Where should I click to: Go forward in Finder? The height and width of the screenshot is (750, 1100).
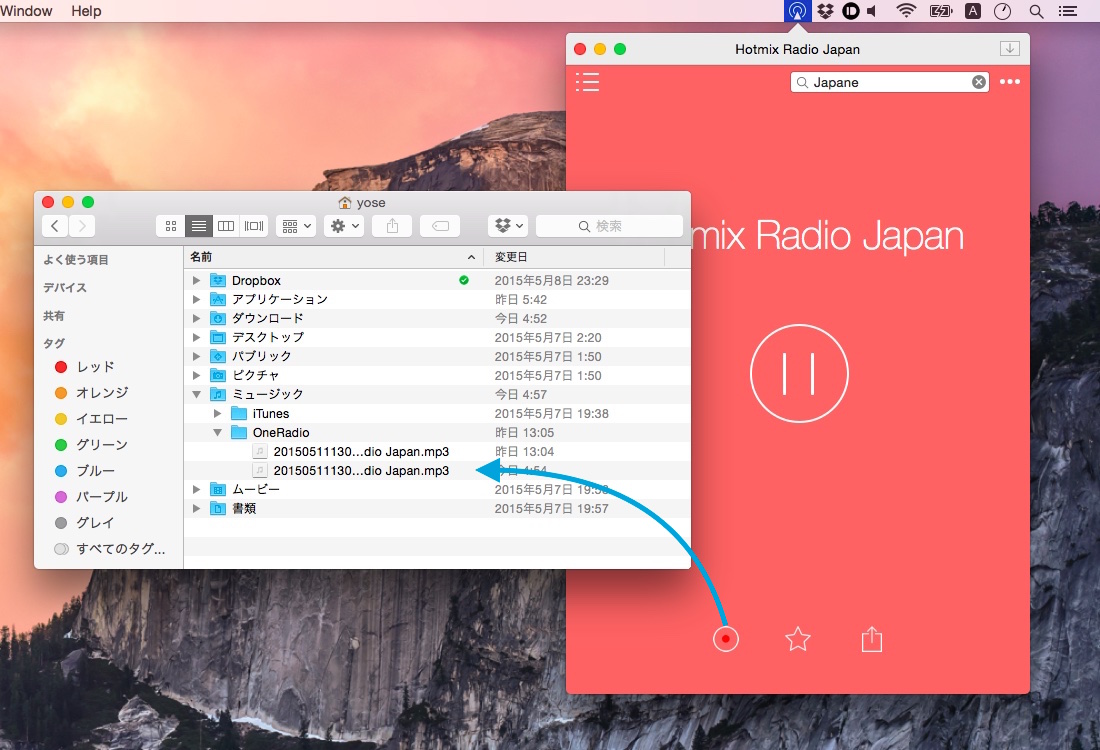[82, 226]
